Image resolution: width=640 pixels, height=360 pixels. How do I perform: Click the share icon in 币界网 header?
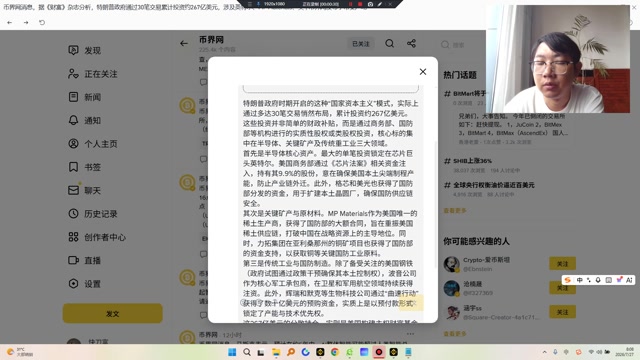tap(411, 43)
